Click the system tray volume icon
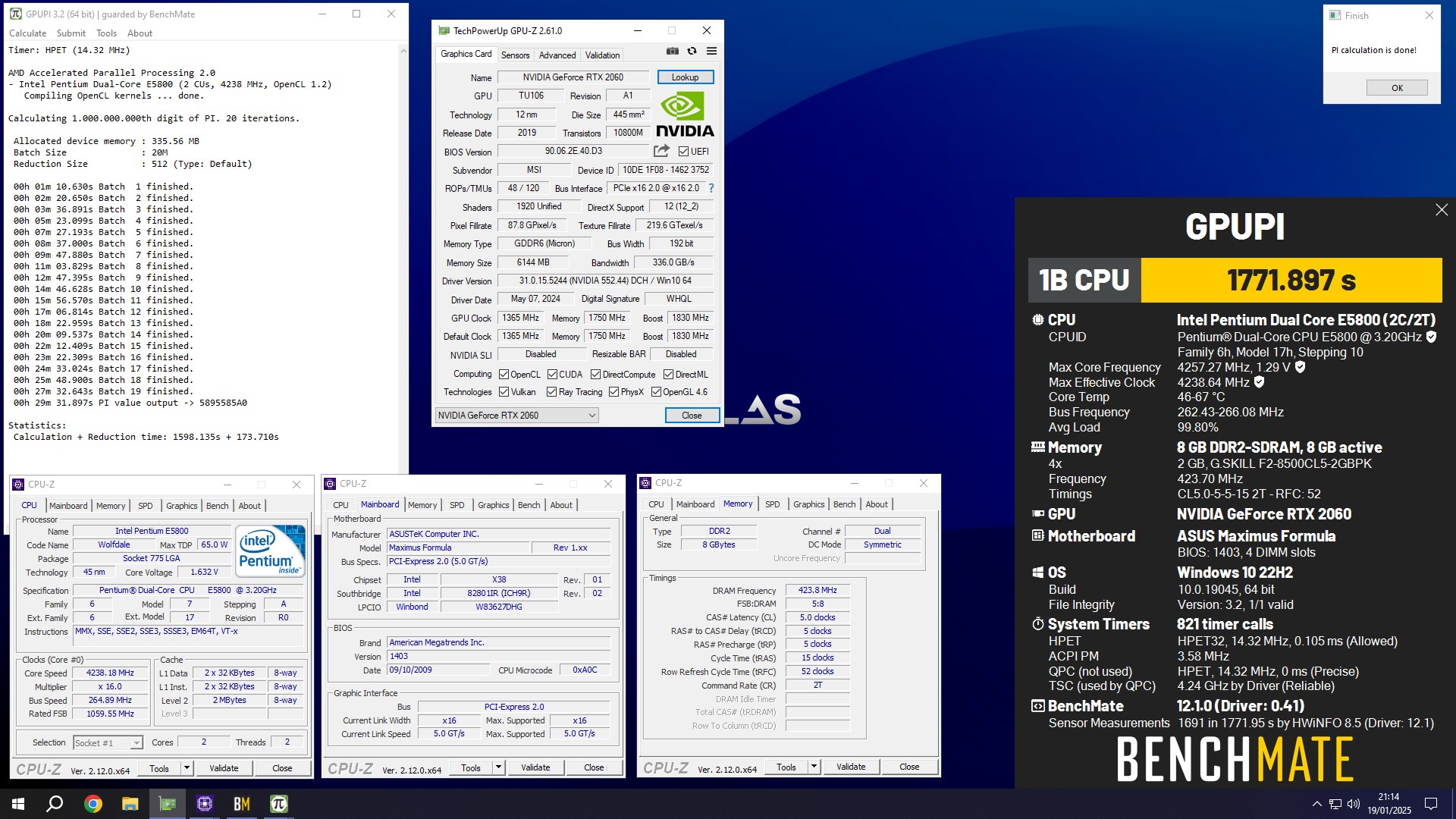Image resolution: width=1456 pixels, height=819 pixels. click(x=1353, y=804)
